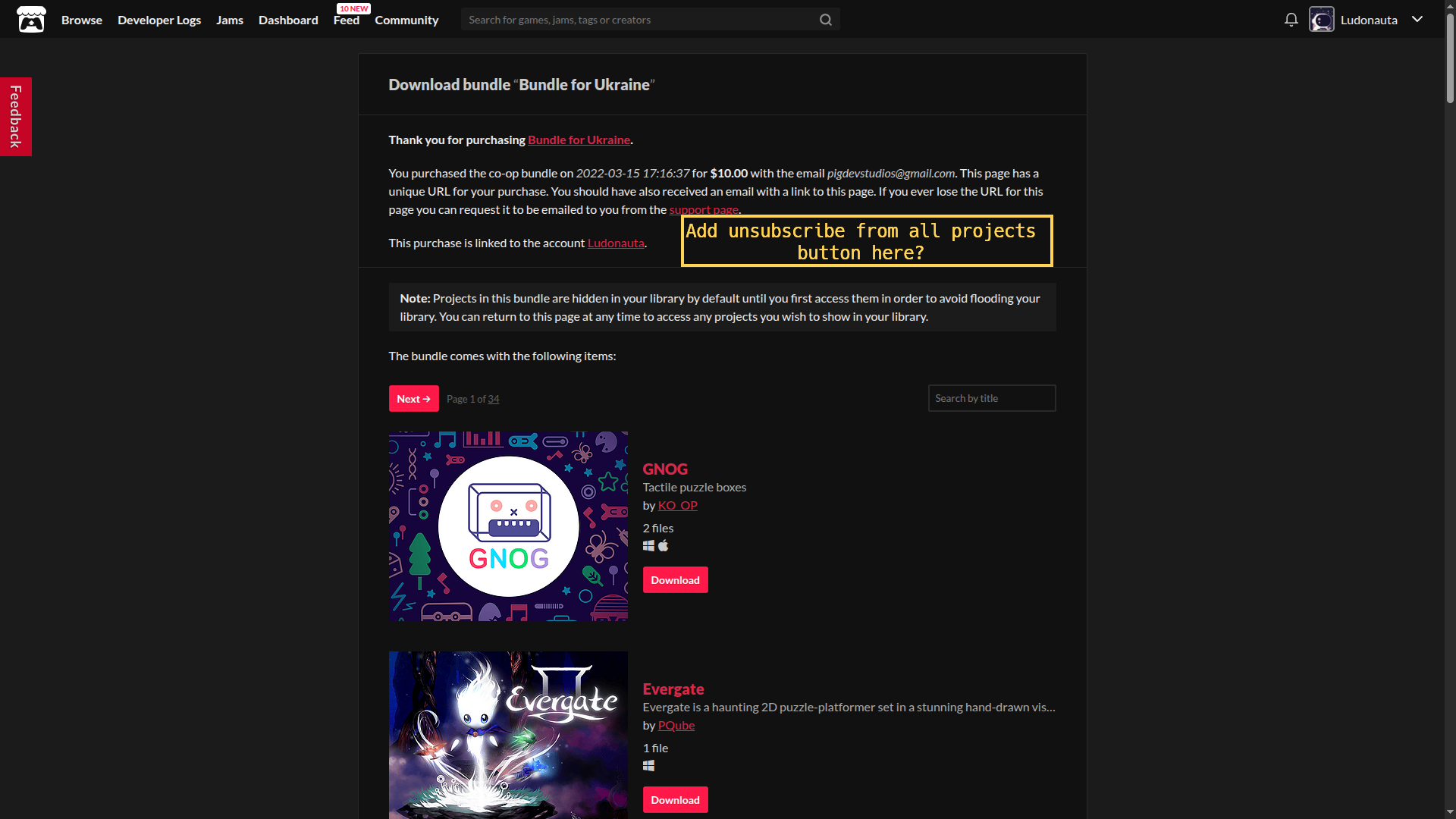
Task: Open the Community section
Action: click(x=406, y=20)
